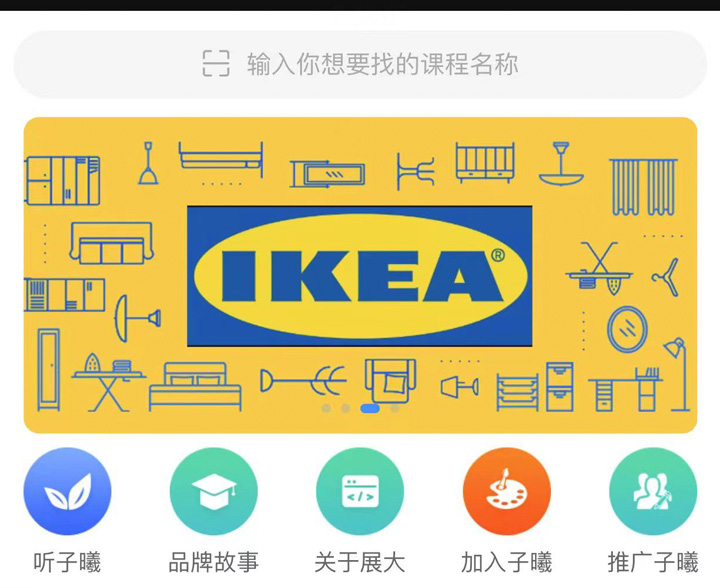Open the blue leaf 听子曦 icon
720x588 pixels.
pyautogui.click(x=68, y=491)
